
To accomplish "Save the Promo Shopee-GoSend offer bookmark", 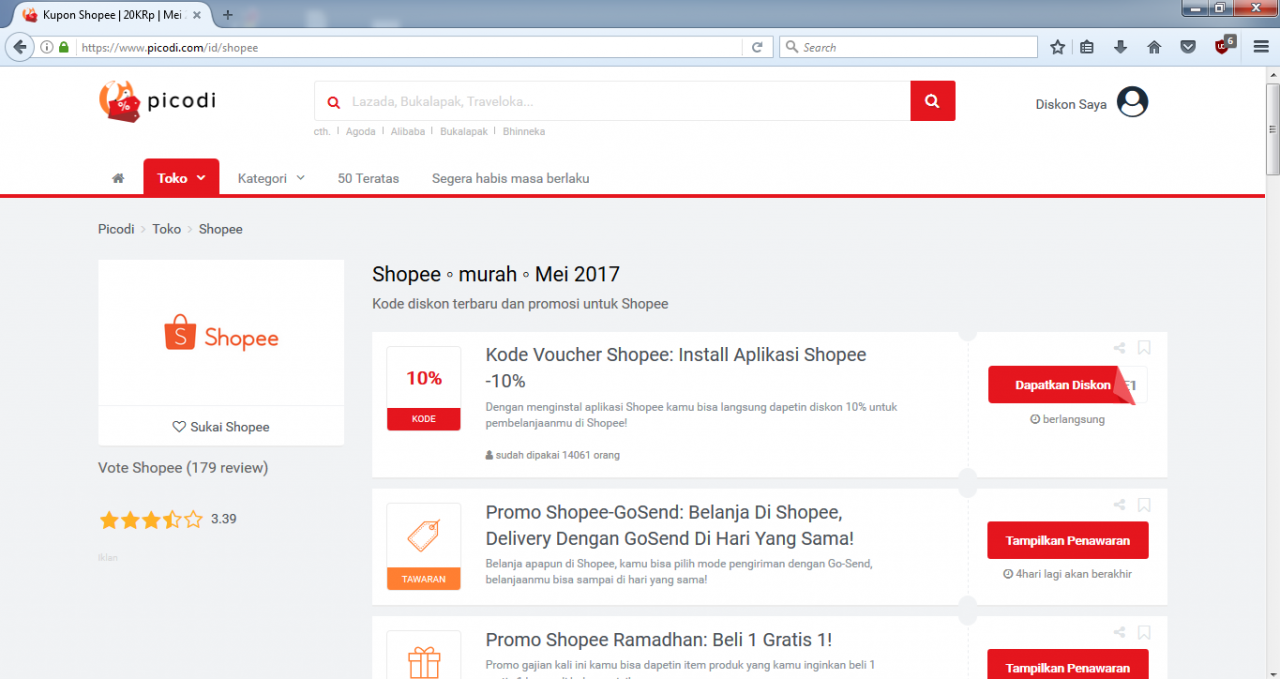I will click(x=1144, y=505).
